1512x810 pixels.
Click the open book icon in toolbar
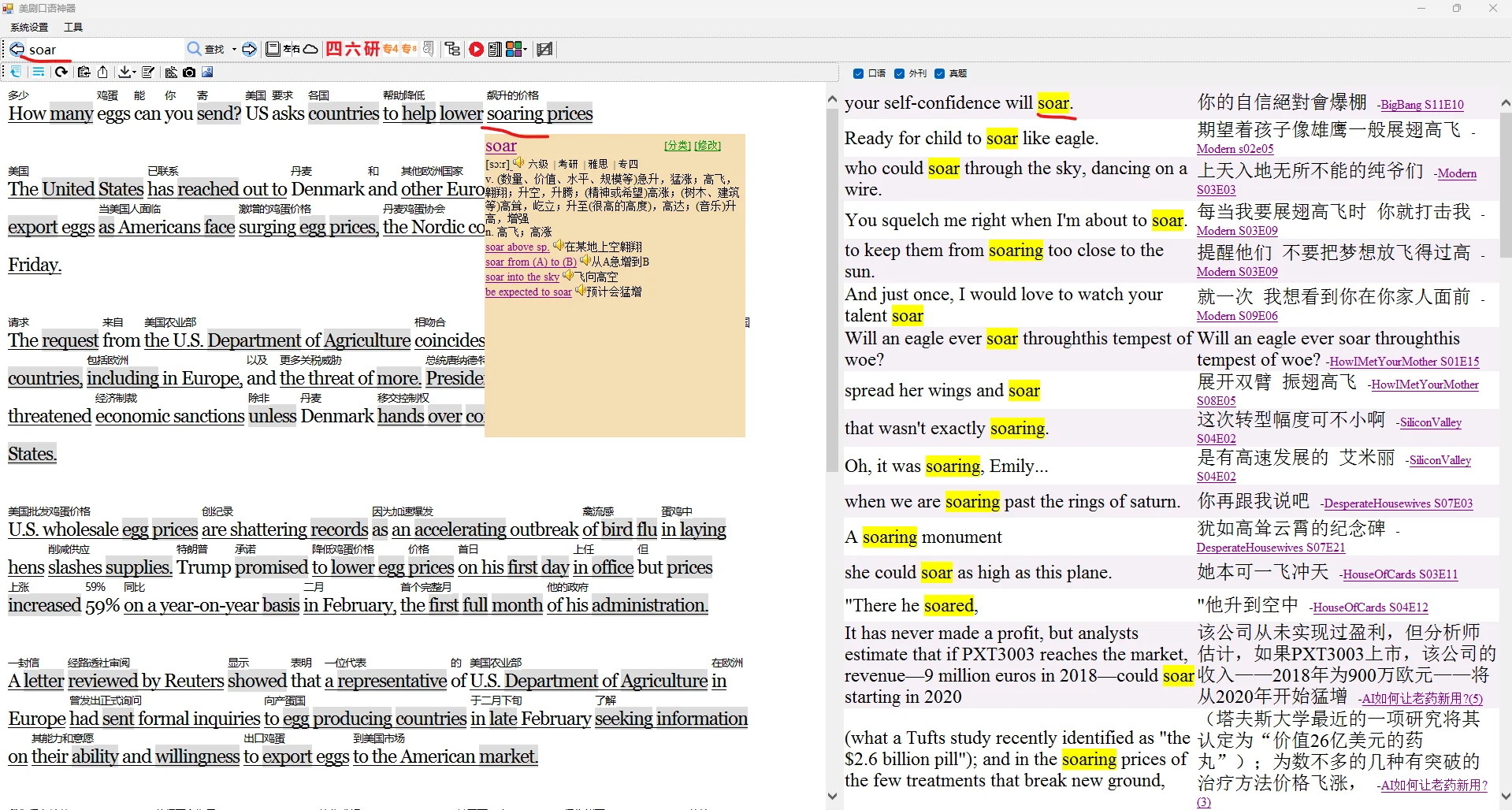(x=273, y=49)
